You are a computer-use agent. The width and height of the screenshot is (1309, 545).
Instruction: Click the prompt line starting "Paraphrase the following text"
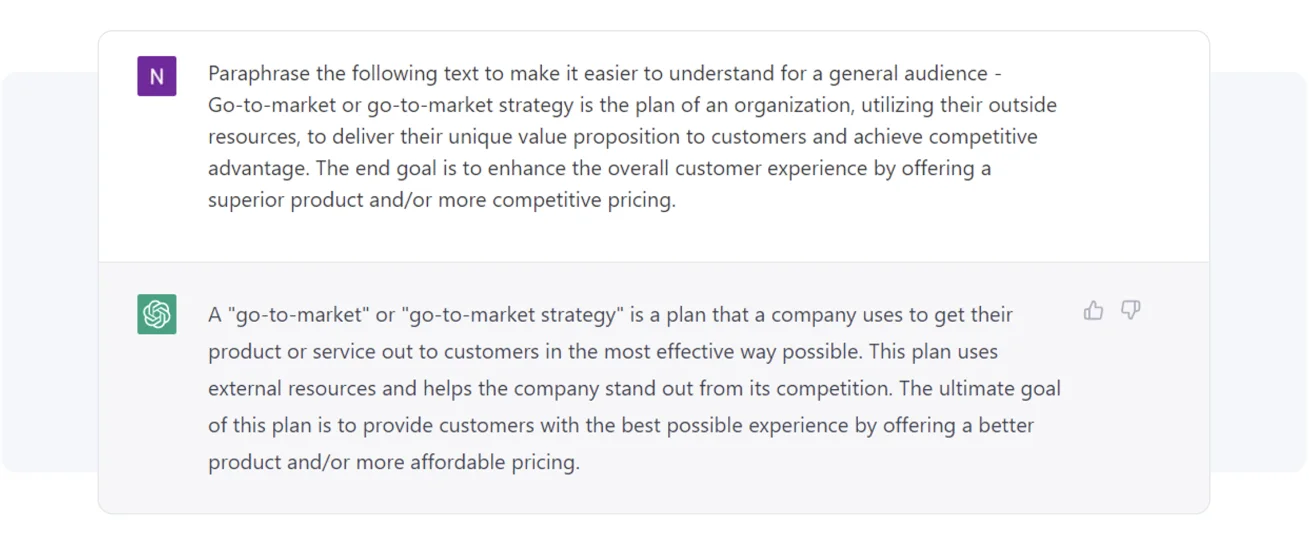point(604,74)
